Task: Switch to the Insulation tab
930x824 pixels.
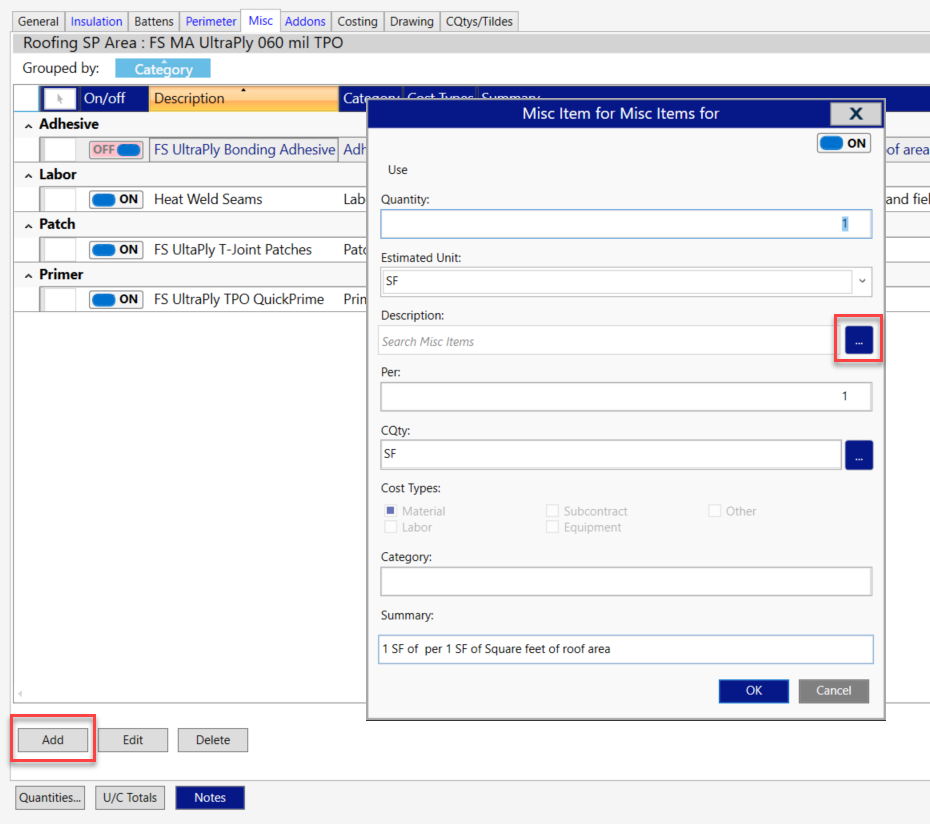Action: (96, 21)
